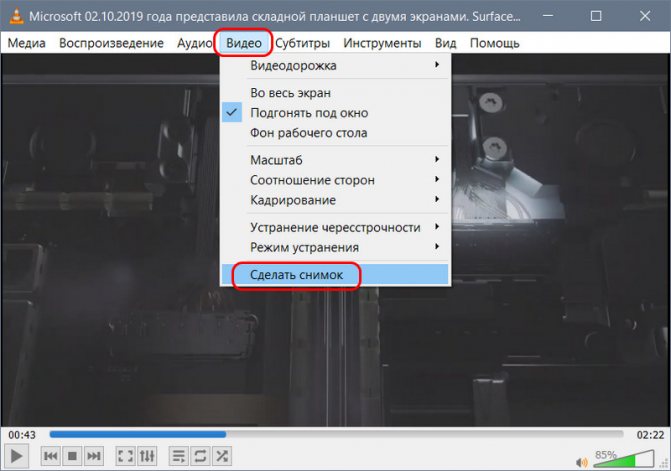Toggle loop repeat mode icon
The image size is (671, 471).
click(x=200, y=456)
